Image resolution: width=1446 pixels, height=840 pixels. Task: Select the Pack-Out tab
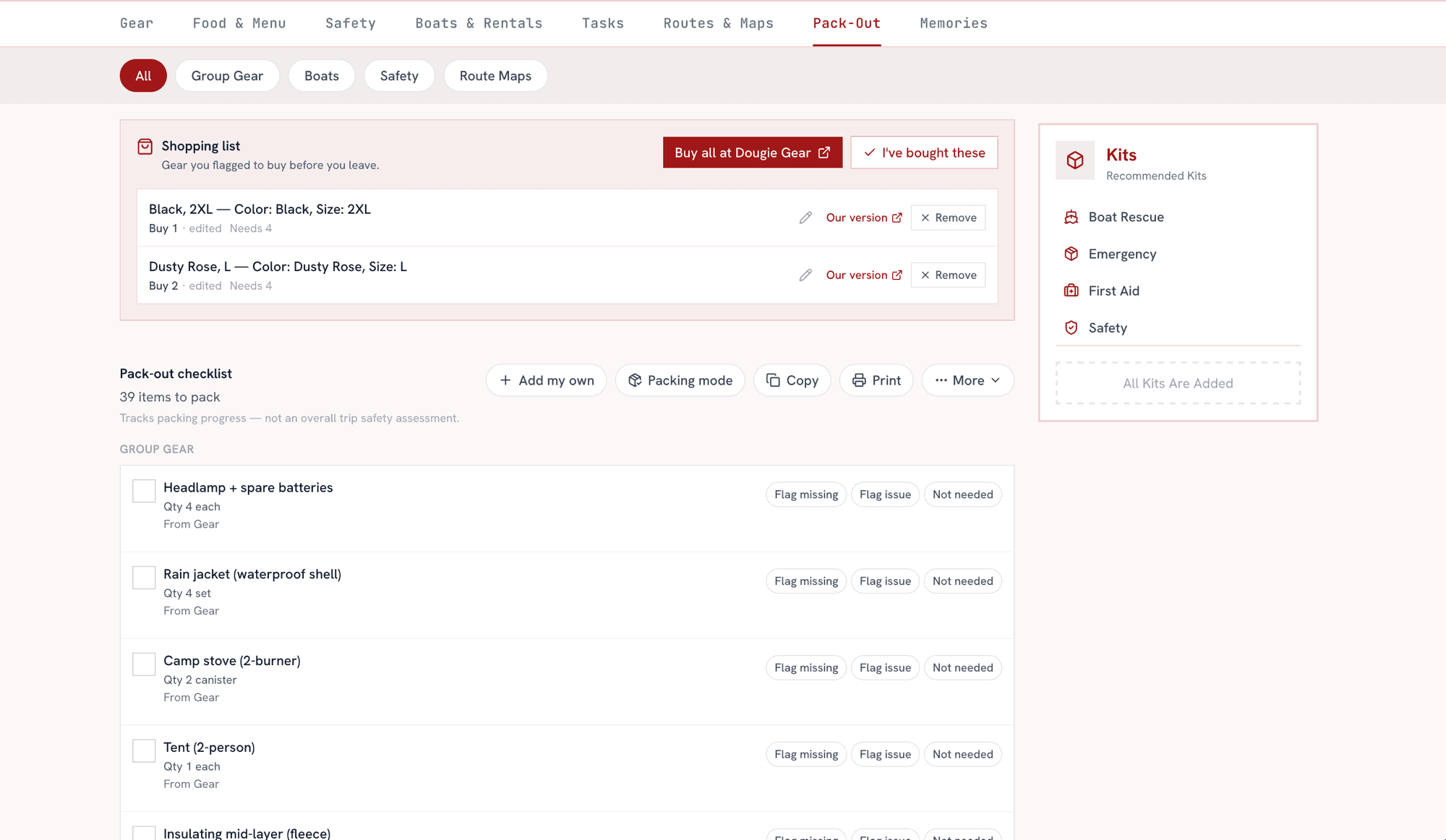point(847,23)
